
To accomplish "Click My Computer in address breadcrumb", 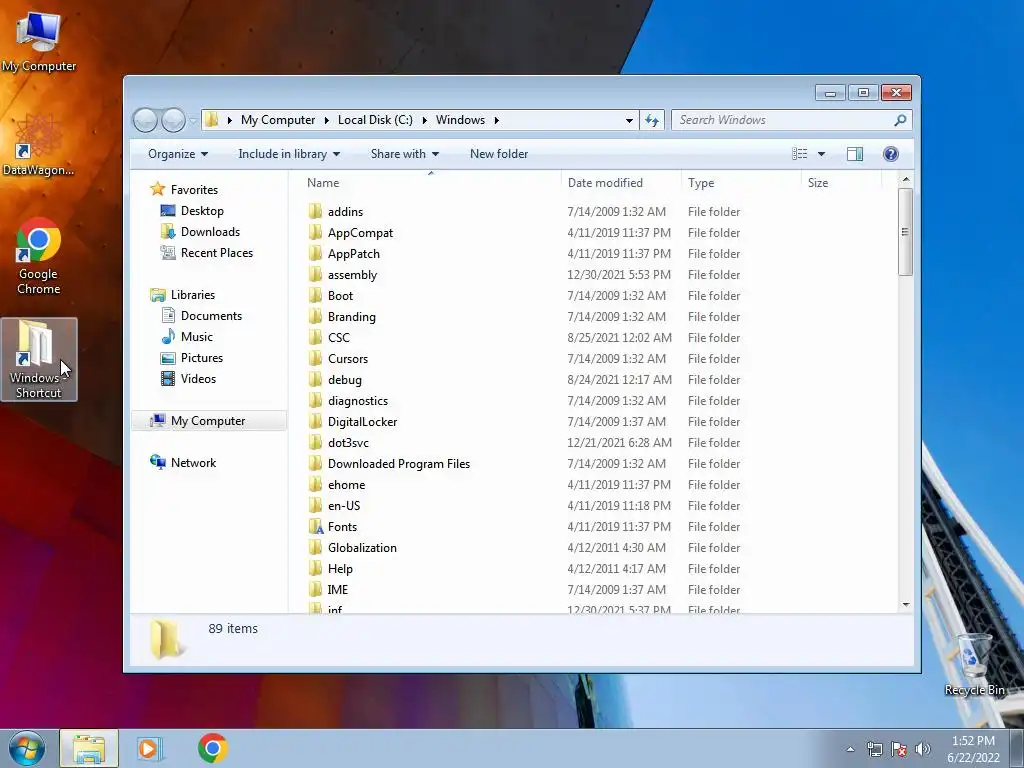I will 278,120.
